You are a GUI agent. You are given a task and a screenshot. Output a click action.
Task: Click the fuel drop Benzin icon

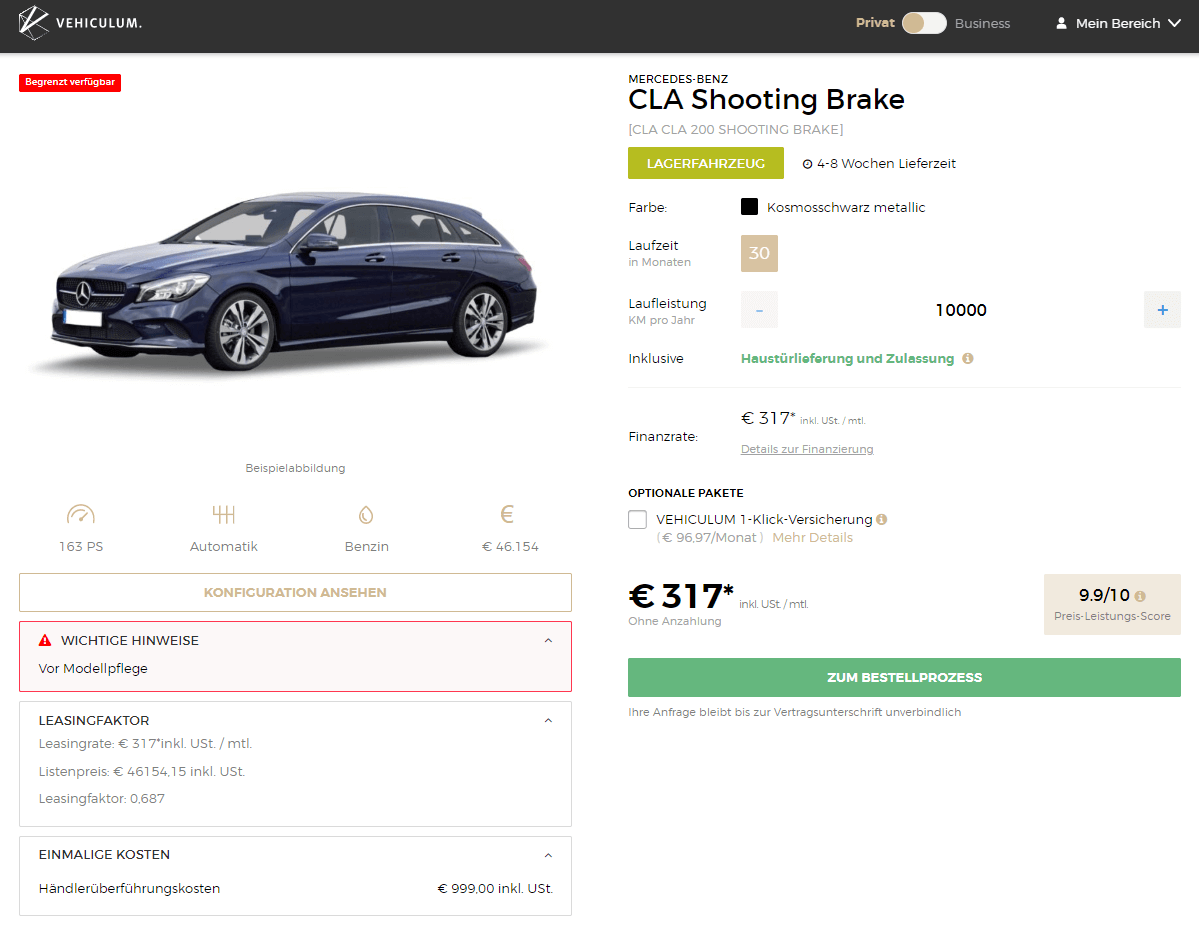point(365,515)
